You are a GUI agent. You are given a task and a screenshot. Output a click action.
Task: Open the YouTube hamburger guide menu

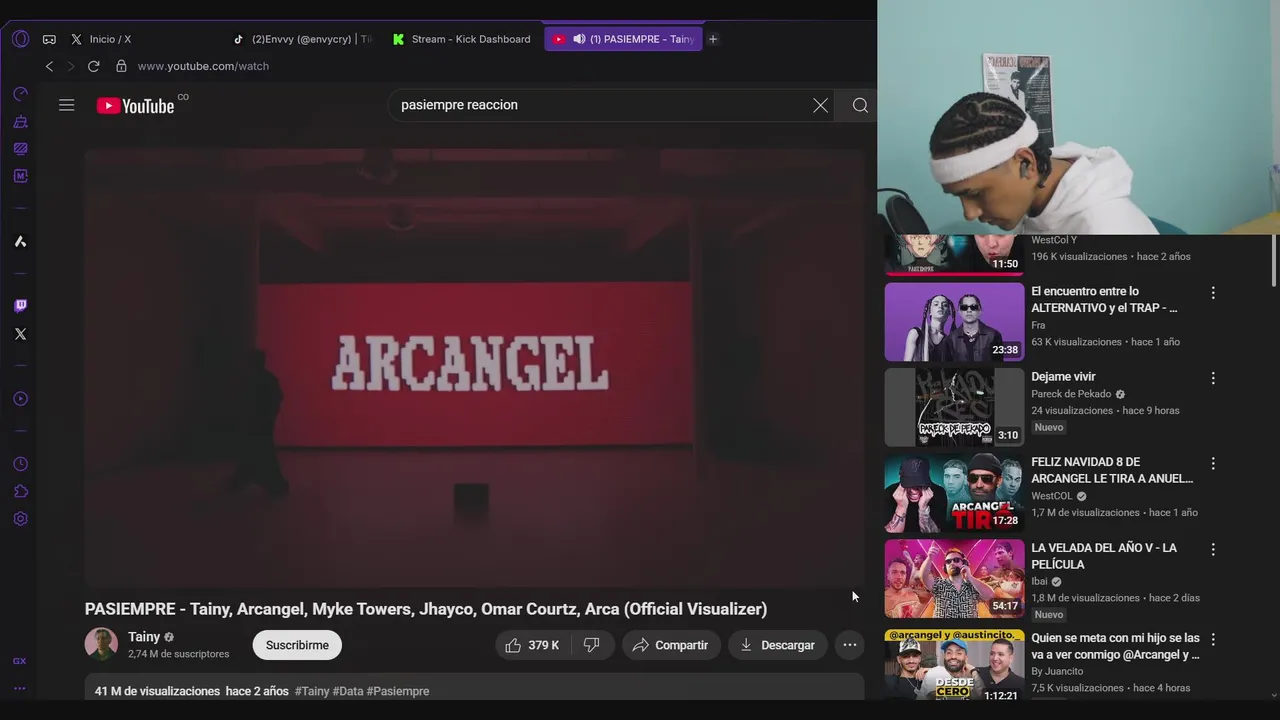[x=67, y=105]
